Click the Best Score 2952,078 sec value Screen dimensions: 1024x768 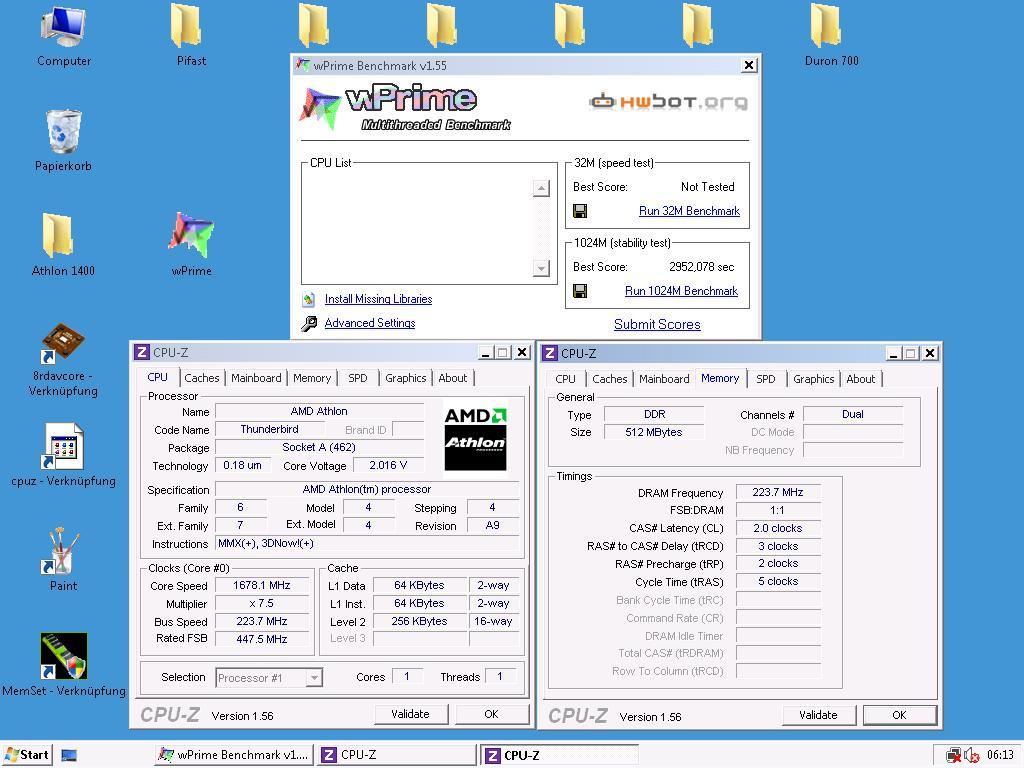(x=701, y=267)
